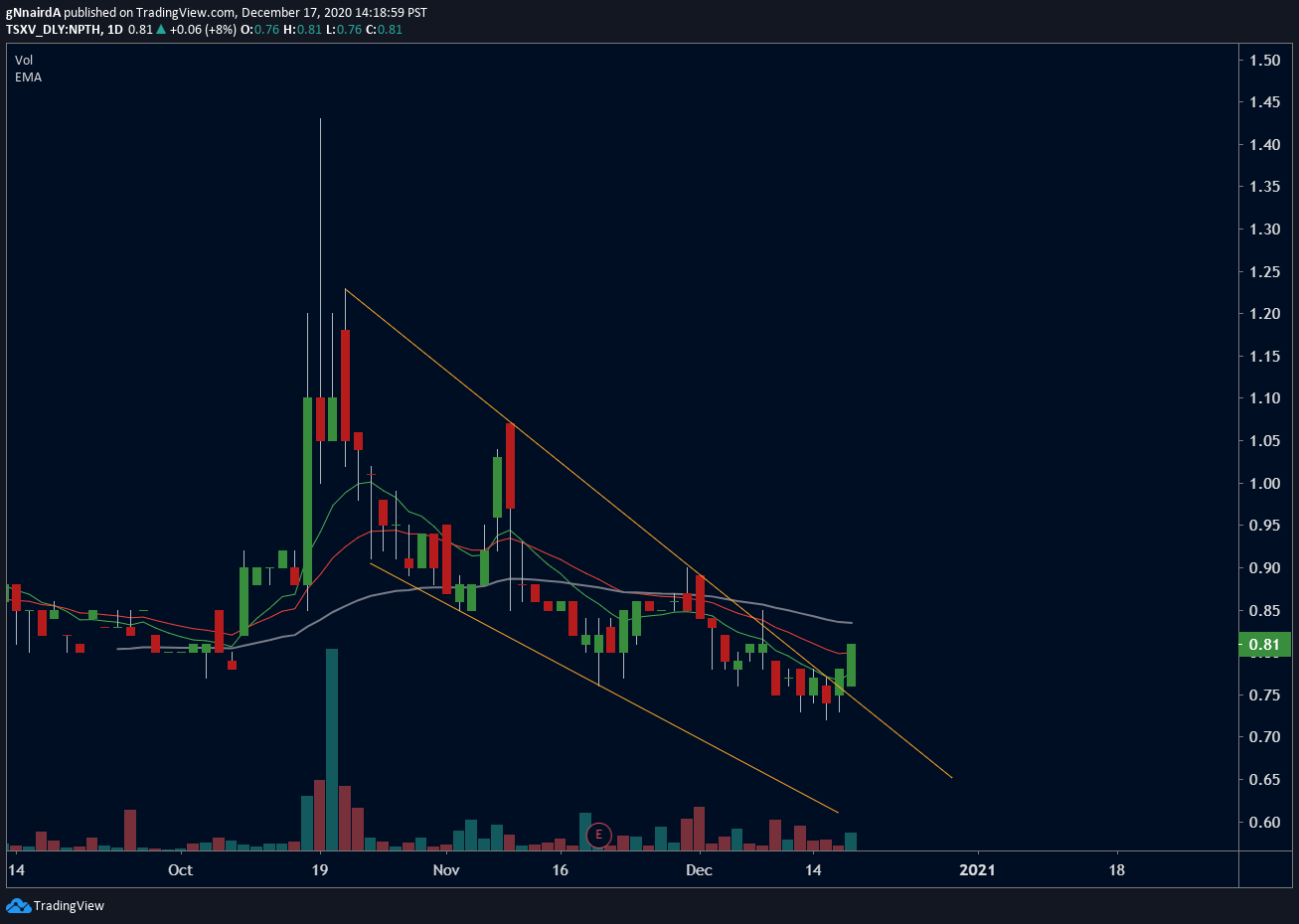Click the gNnairdA author name
The width and height of the screenshot is (1299, 924).
point(33,13)
